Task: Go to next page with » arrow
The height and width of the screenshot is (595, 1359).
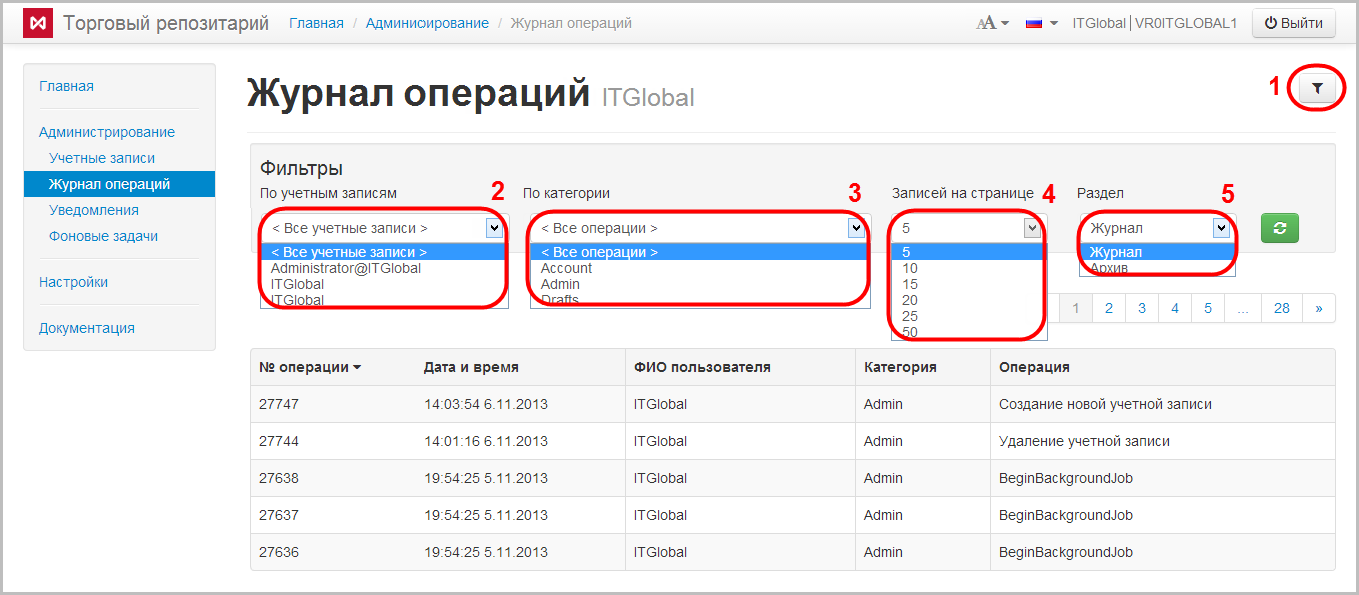Action: coord(1319,309)
